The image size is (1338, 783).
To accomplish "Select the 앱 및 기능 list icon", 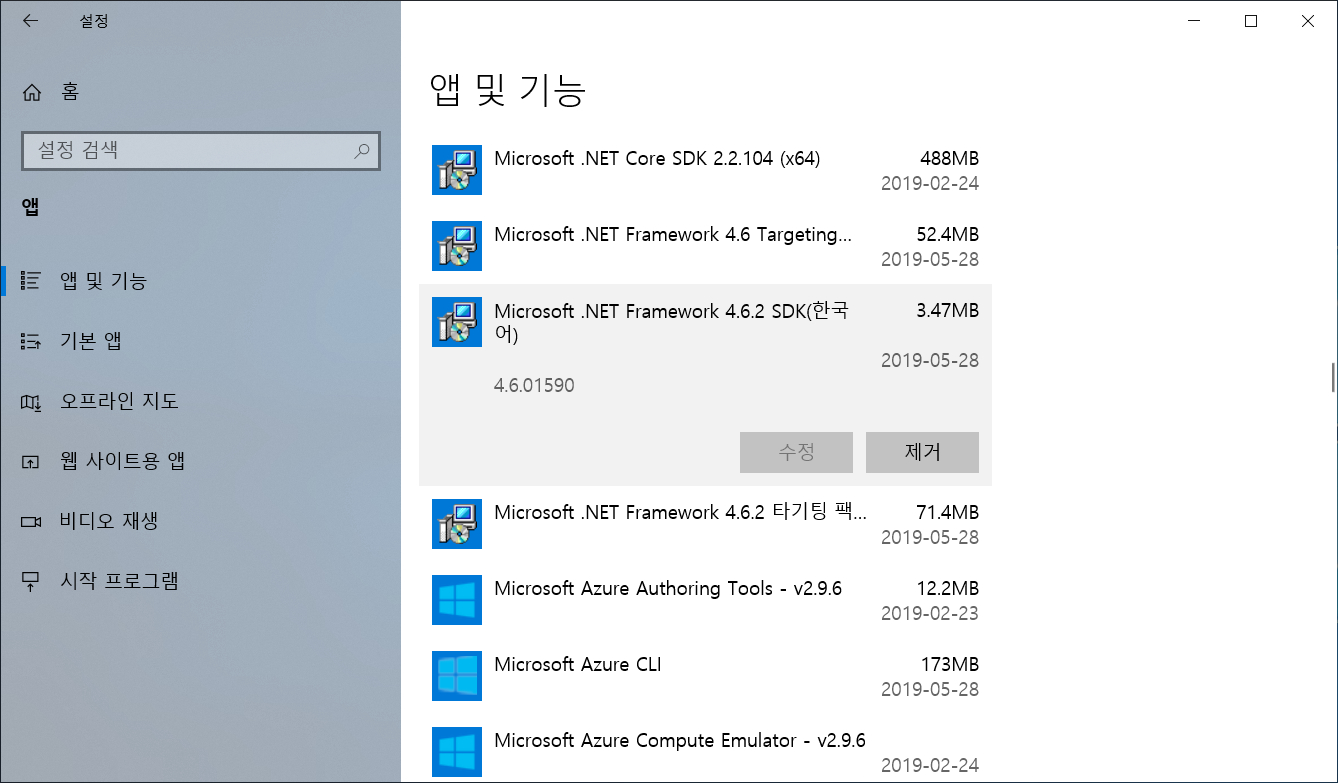I will [31, 281].
